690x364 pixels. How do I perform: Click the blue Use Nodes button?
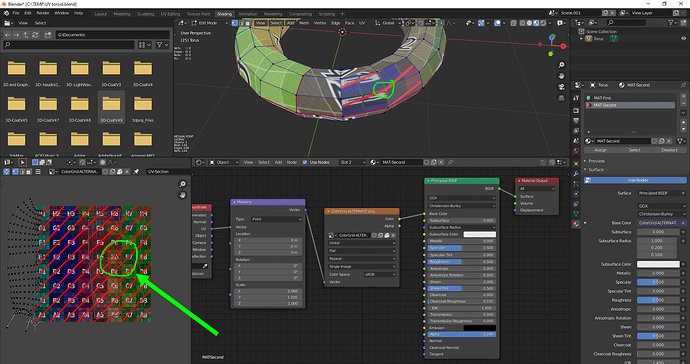point(635,180)
